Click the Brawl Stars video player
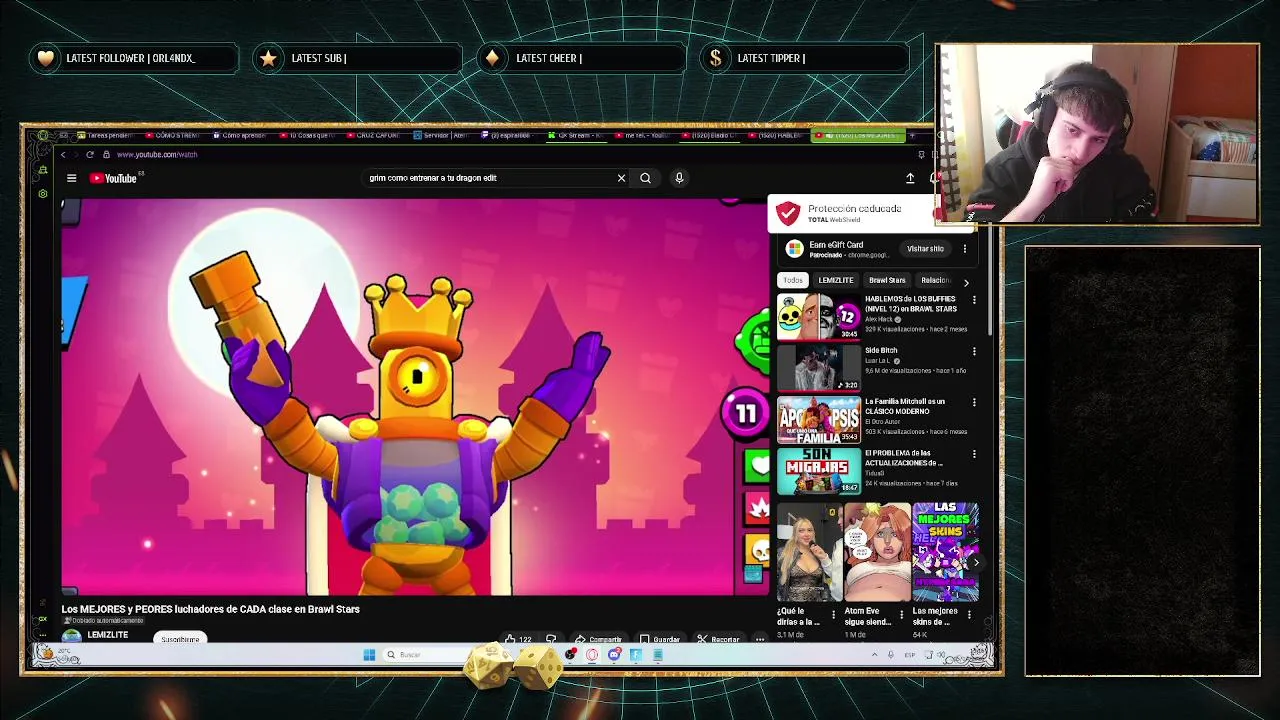This screenshot has height=720, width=1280. (415, 397)
